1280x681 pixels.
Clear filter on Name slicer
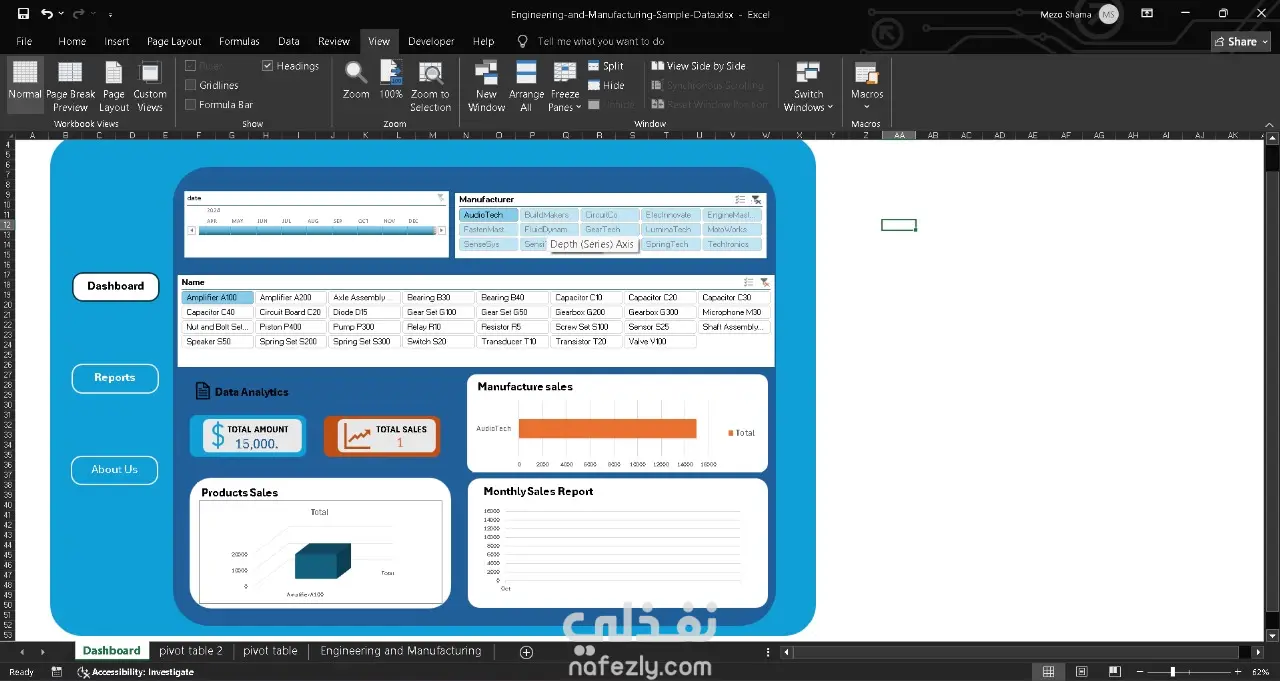[764, 283]
